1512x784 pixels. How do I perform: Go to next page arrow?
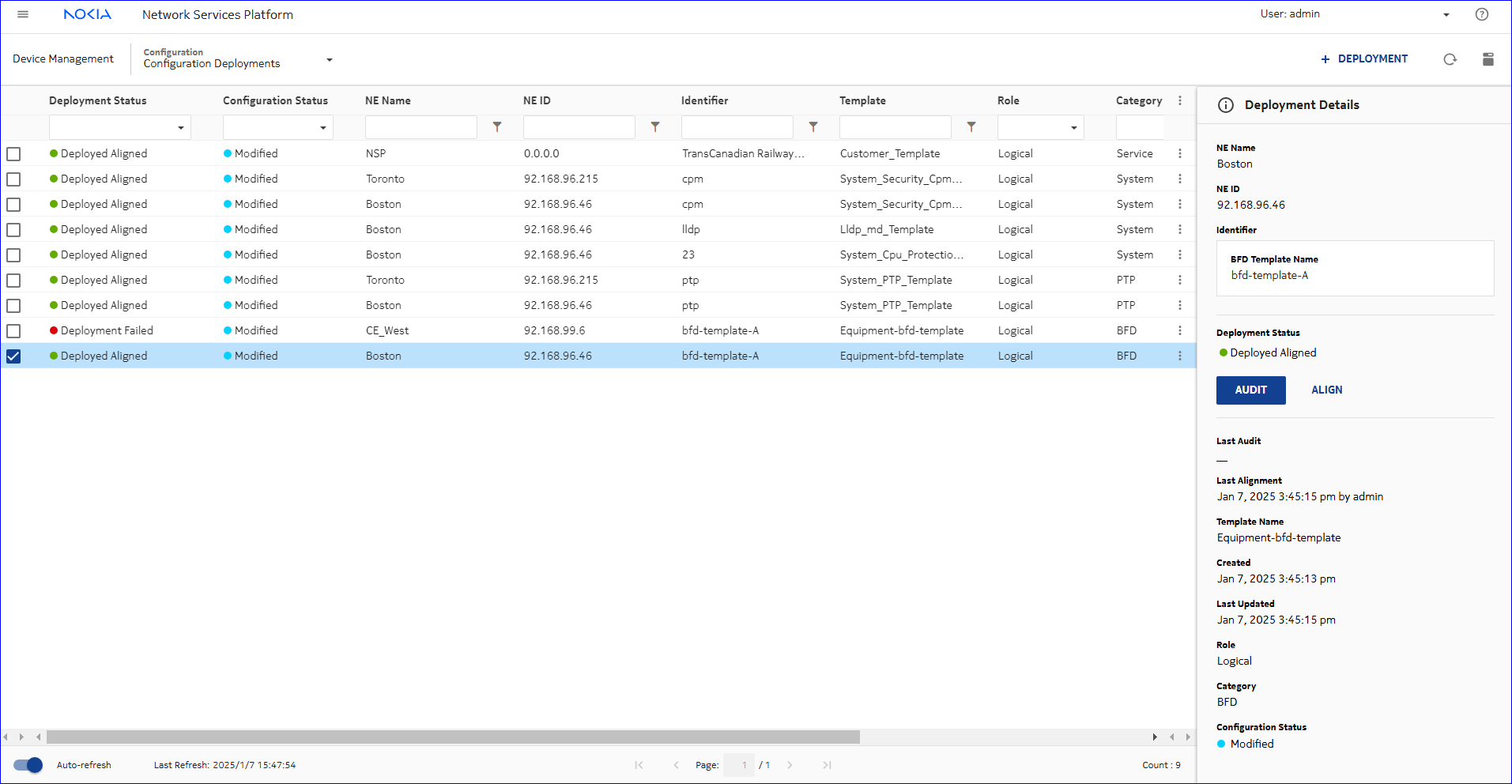pos(790,765)
